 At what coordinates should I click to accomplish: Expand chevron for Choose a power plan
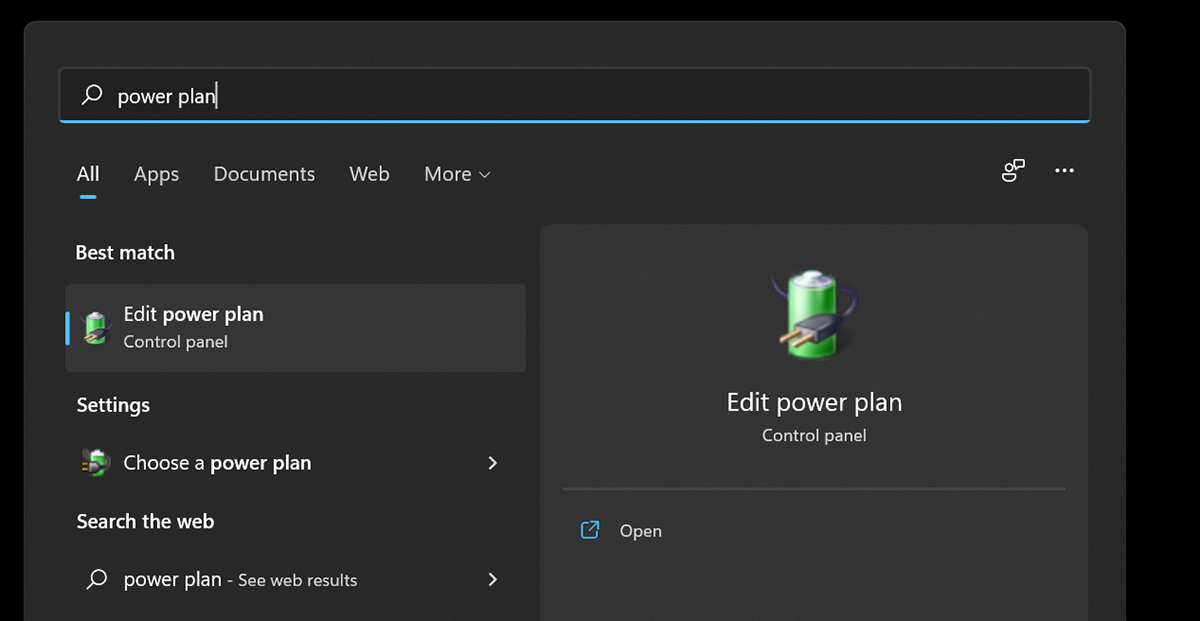(x=492, y=463)
